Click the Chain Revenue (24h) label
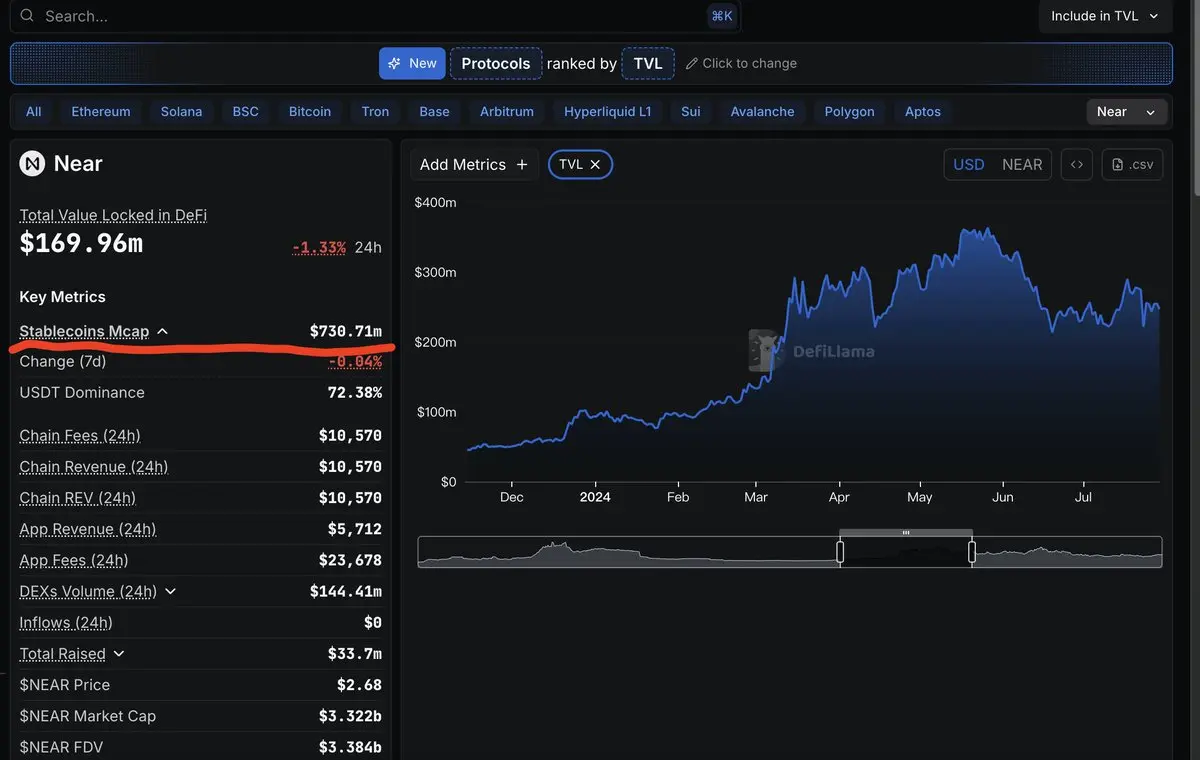 (x=94, y=467)
